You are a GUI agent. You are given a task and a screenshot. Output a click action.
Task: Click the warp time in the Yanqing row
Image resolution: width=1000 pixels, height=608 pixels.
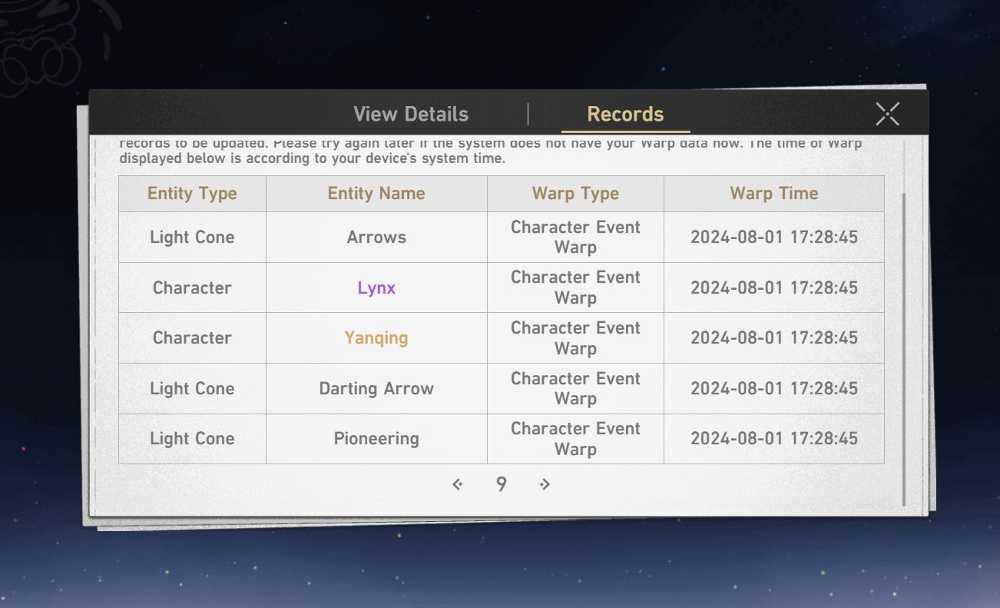pos(774,338)
